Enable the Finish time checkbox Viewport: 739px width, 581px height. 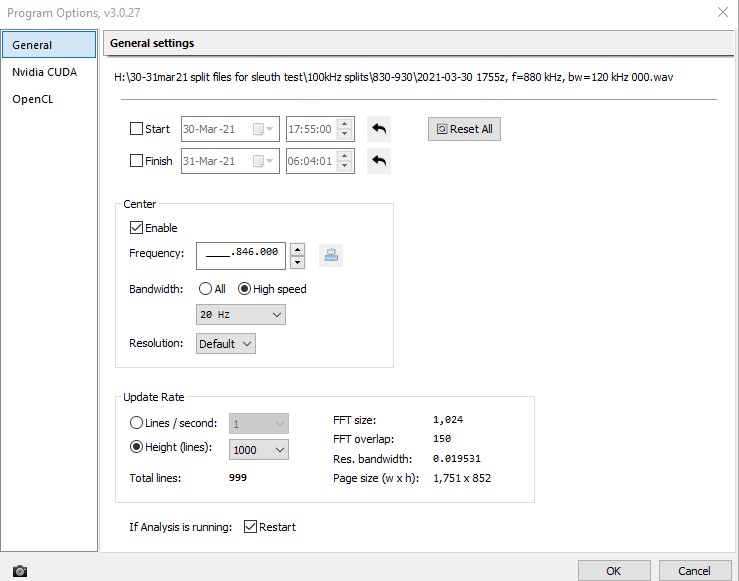click(137, 161)
